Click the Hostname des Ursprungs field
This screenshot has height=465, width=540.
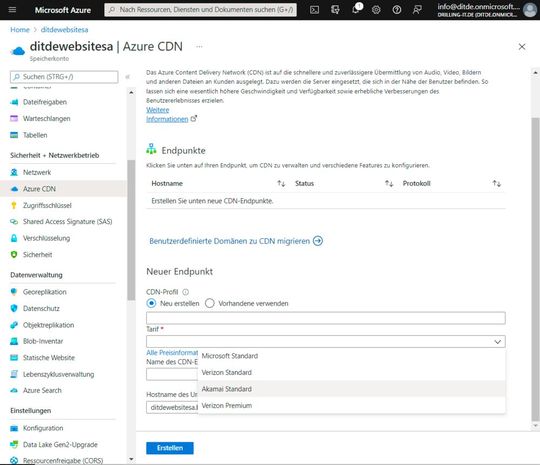[172, 407]
